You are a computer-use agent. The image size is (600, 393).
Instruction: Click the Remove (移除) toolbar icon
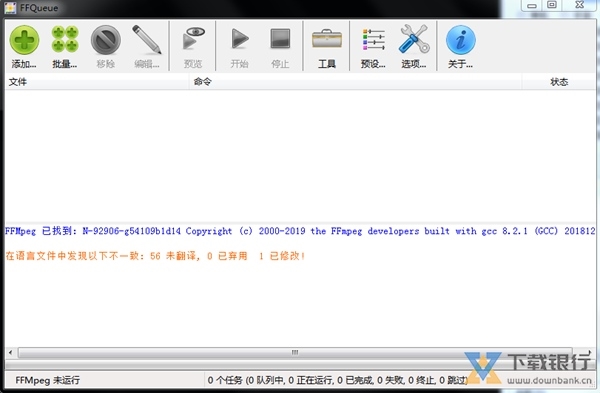pos(106,40)
